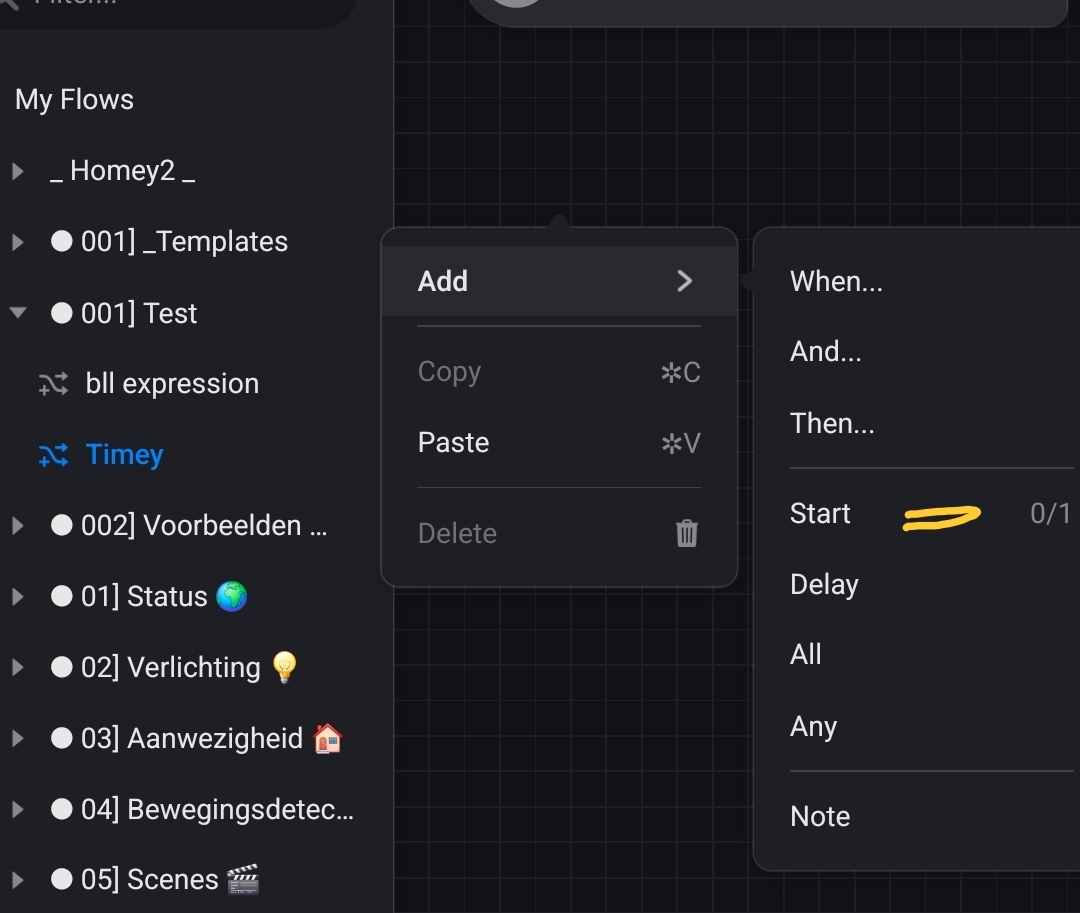Image resolution: width=1080 pixels, height=913 pixels.
Task: Collapse the 001] Test folder
Action: pyautogui.click(x=17, y=313)
